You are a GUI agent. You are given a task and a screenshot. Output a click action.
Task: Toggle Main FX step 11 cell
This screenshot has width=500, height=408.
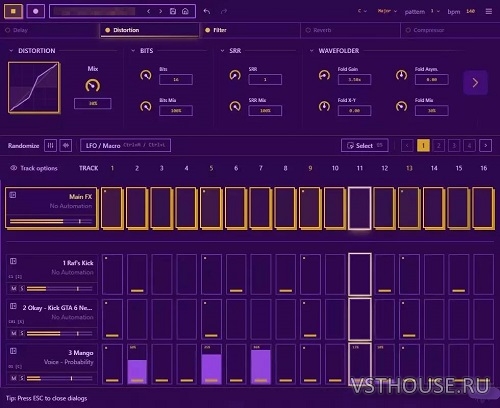(360, 208)
